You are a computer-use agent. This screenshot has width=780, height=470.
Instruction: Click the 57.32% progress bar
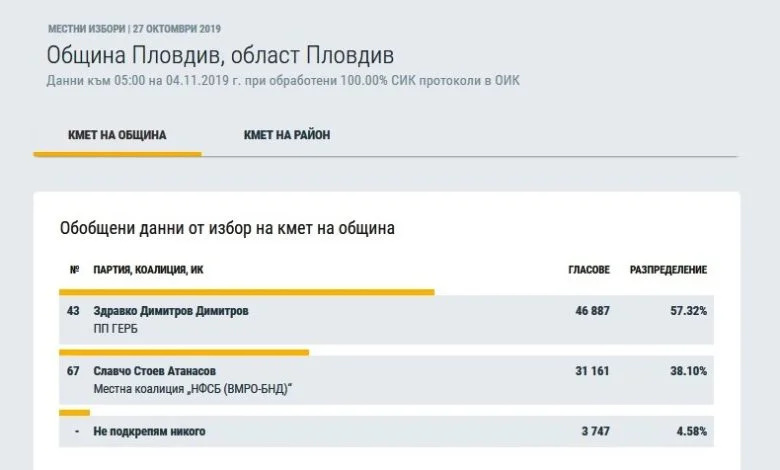click(247, 292)
